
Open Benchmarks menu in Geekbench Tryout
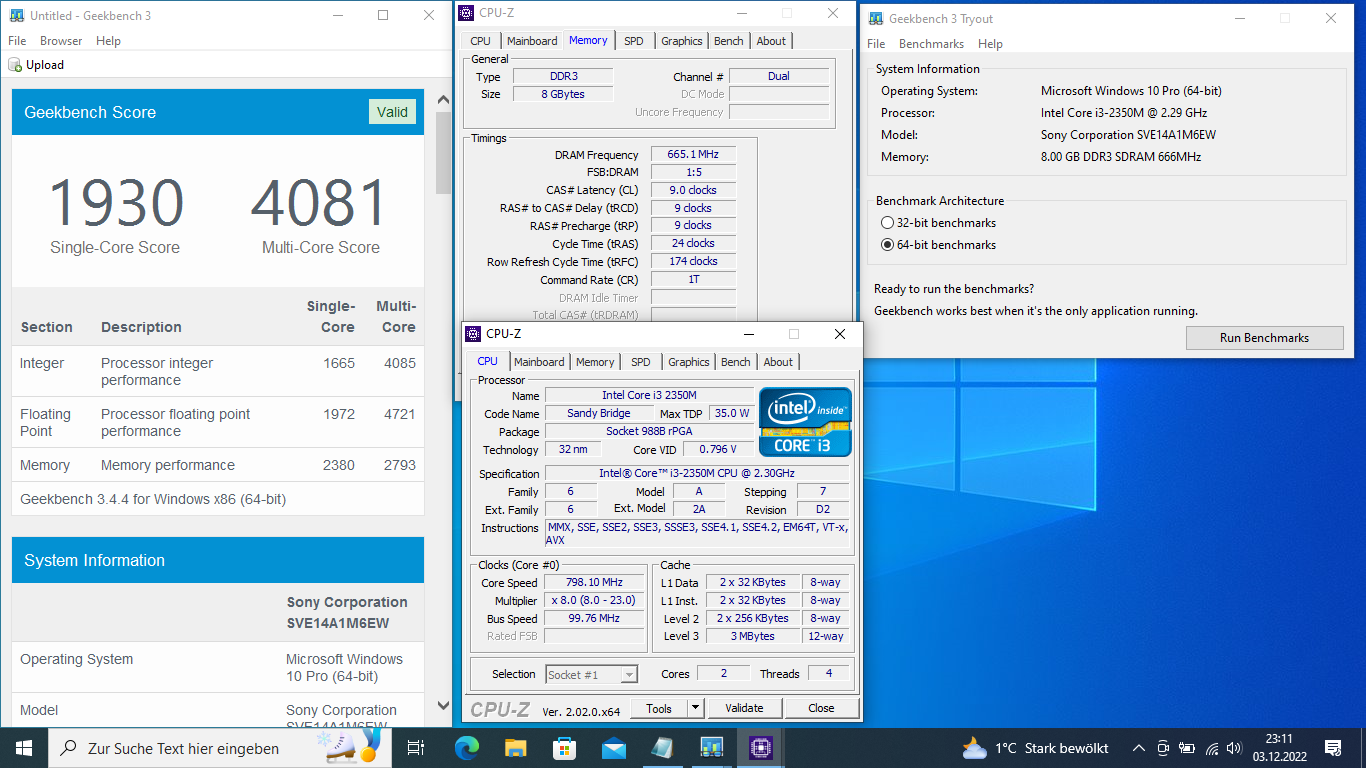point(931,44)
